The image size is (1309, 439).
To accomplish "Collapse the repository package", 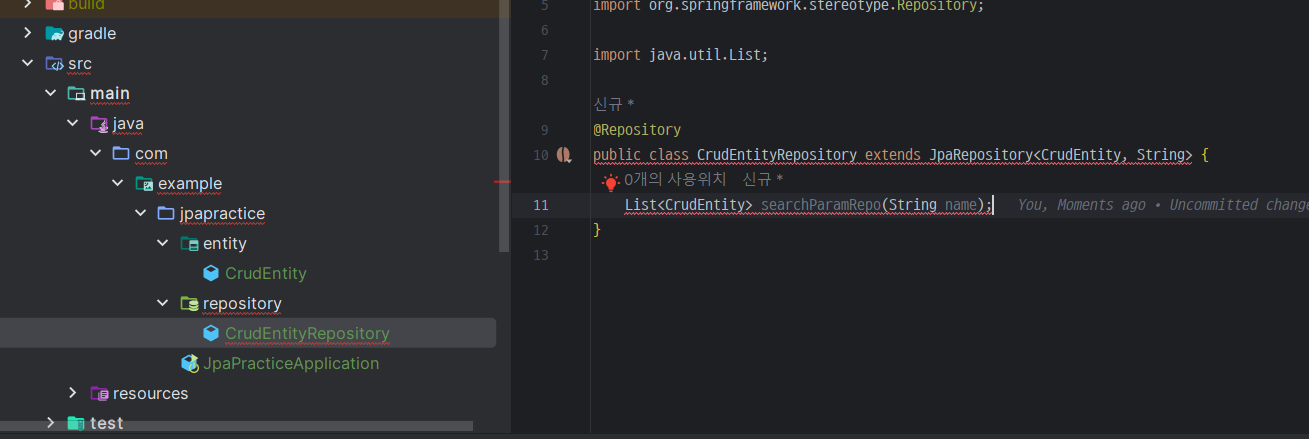I will pos(162,303).
